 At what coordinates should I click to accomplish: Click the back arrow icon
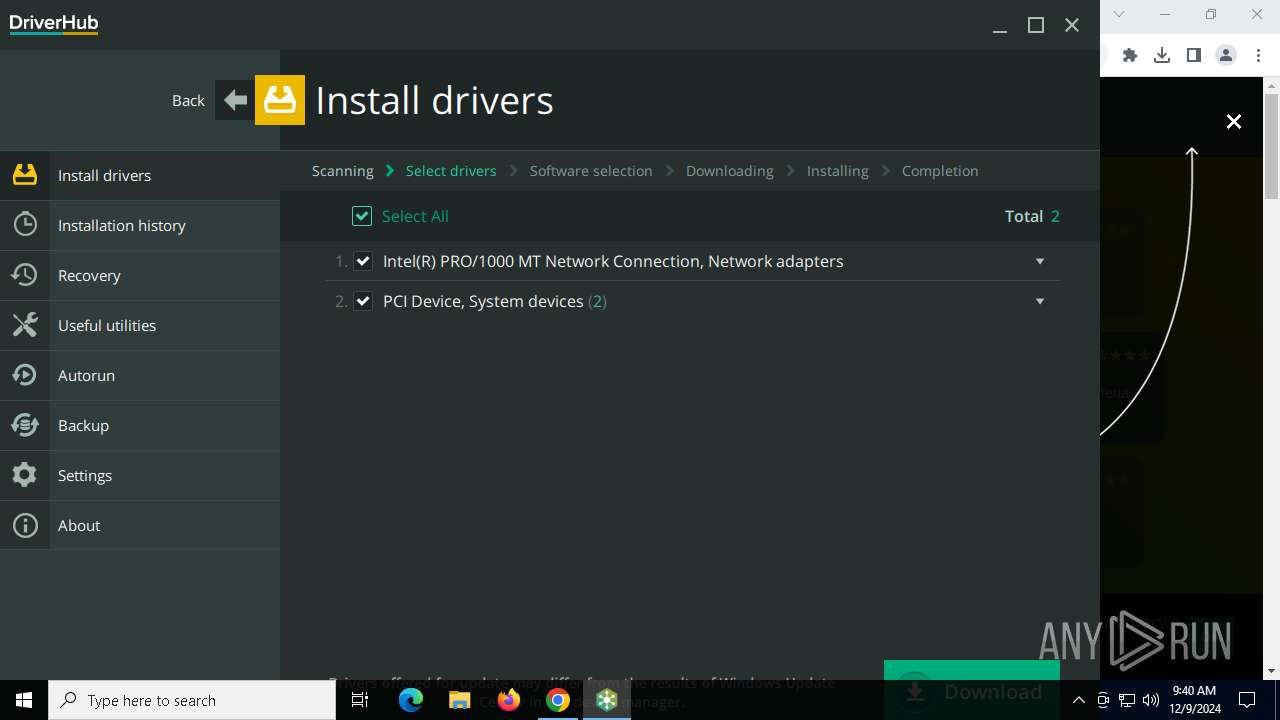point(235,100)
